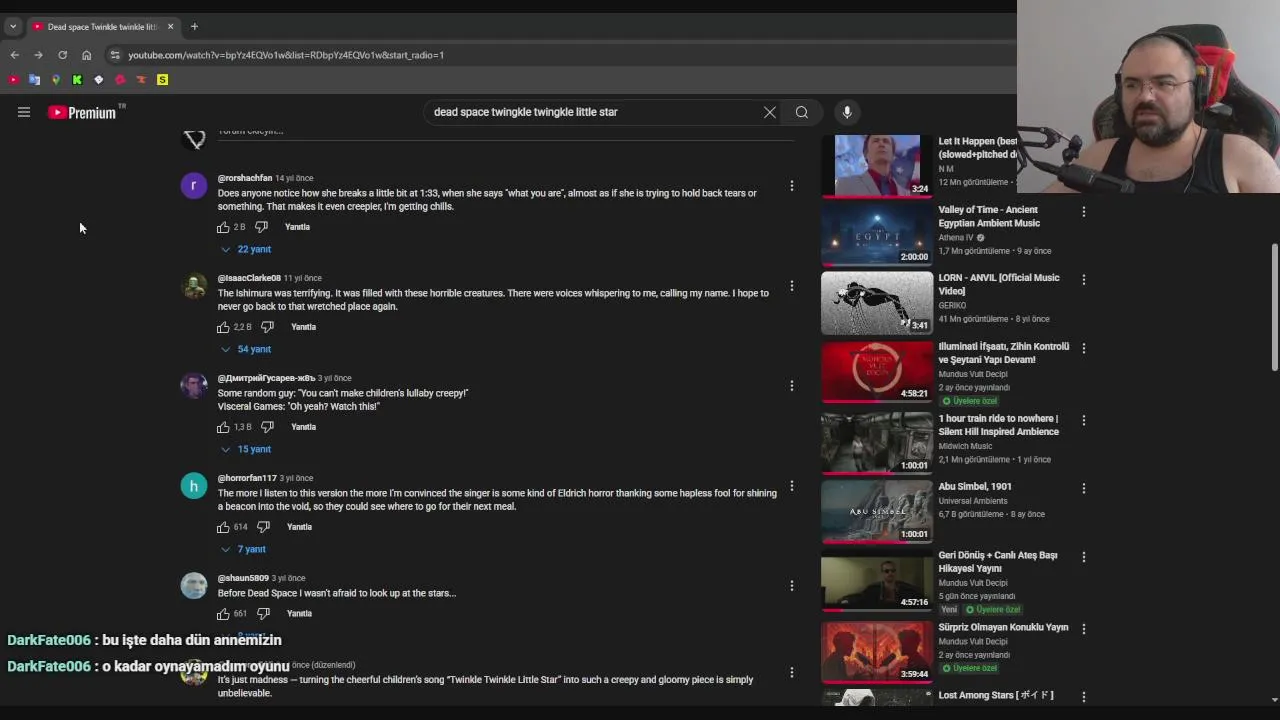Viewport: 1280px width, 720px height.
Task: Open options for 'Valley of Time' video
Action: click(1083, 212)
